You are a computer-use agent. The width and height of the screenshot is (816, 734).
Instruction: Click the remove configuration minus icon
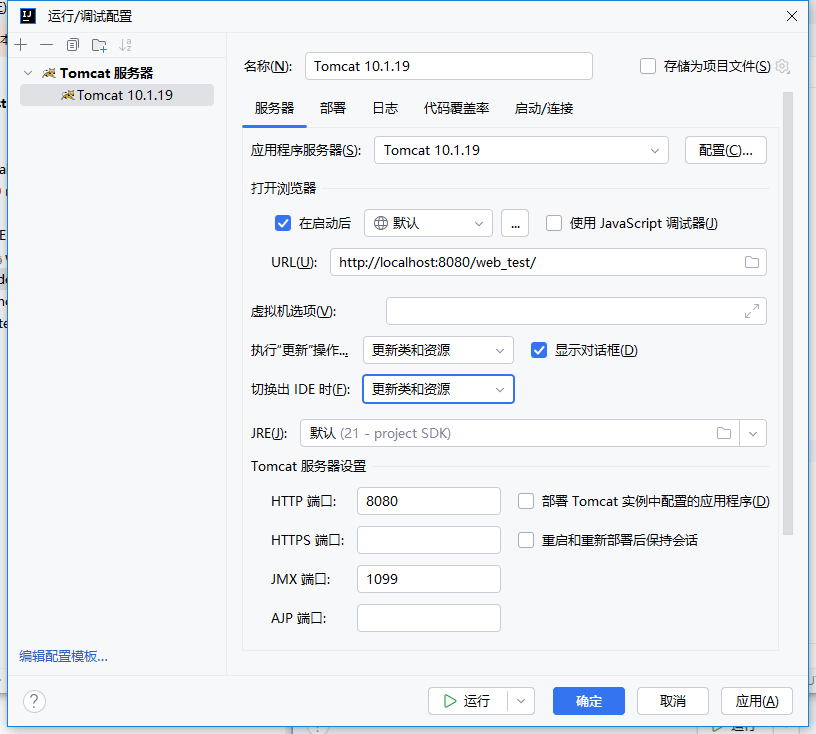click(46, 45)
